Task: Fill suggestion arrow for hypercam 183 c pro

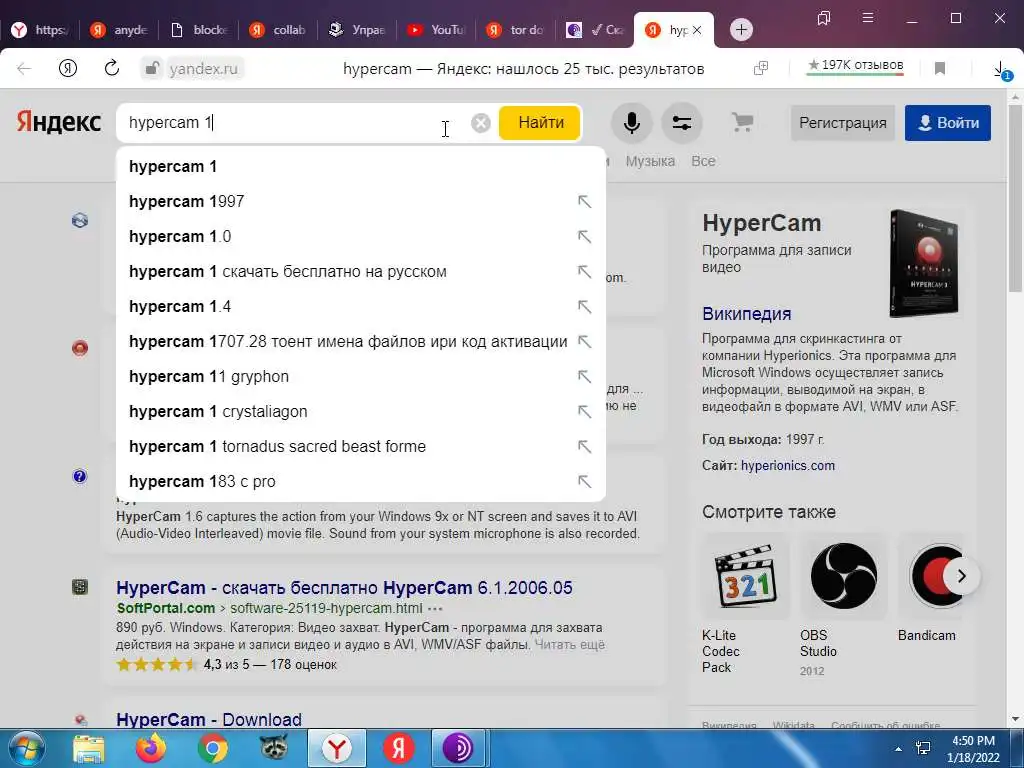Action: point(584,481)
